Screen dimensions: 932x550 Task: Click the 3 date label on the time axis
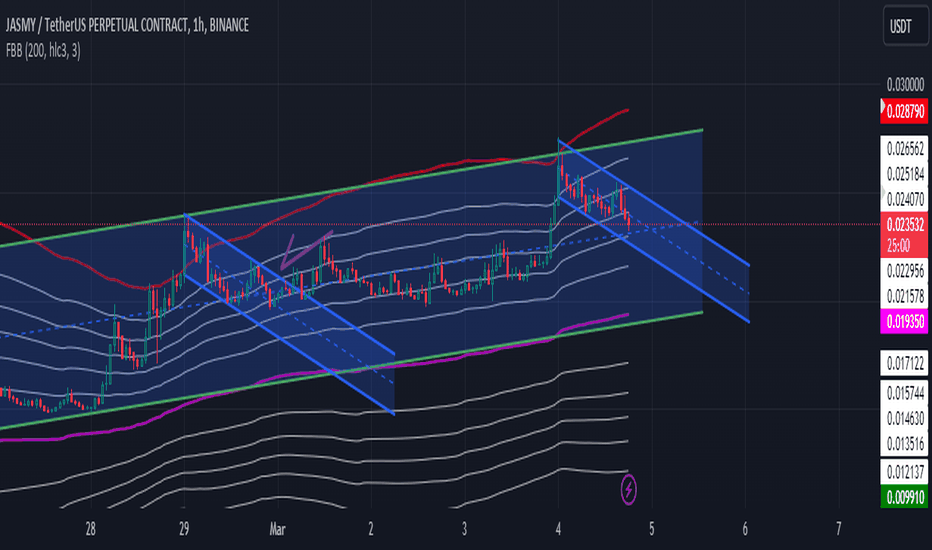(464, 529)
